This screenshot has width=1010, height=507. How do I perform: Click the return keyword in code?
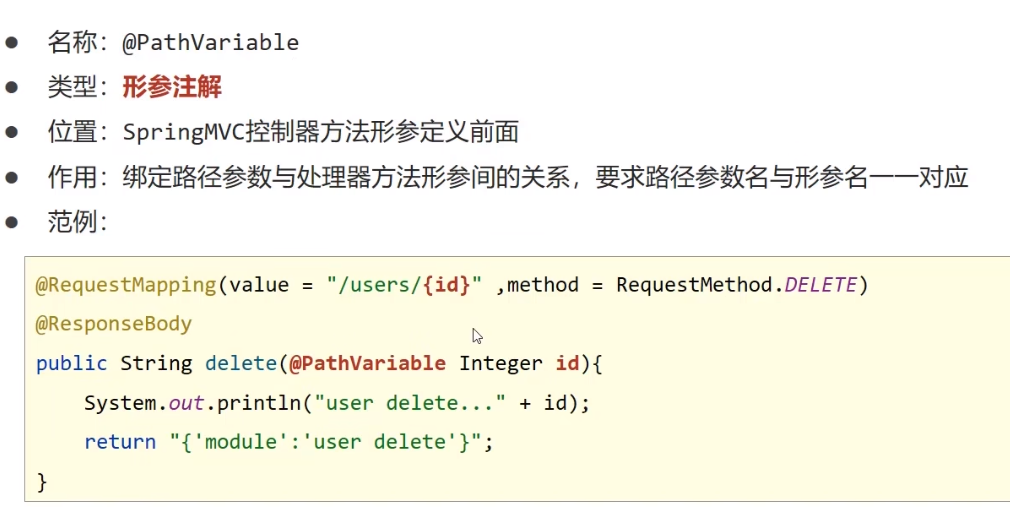point(120,443)
